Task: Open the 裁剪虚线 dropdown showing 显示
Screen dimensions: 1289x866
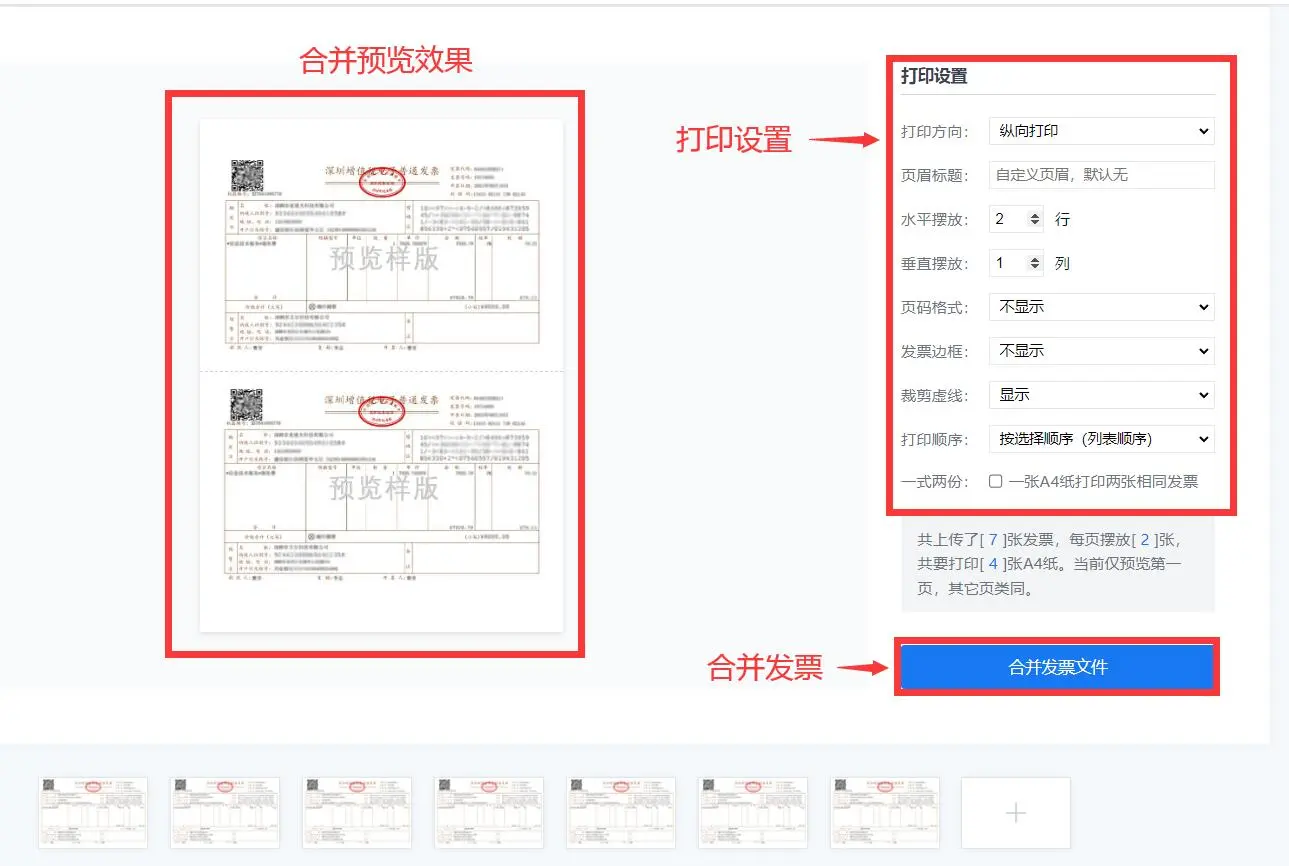Action: pos(1101,395)
